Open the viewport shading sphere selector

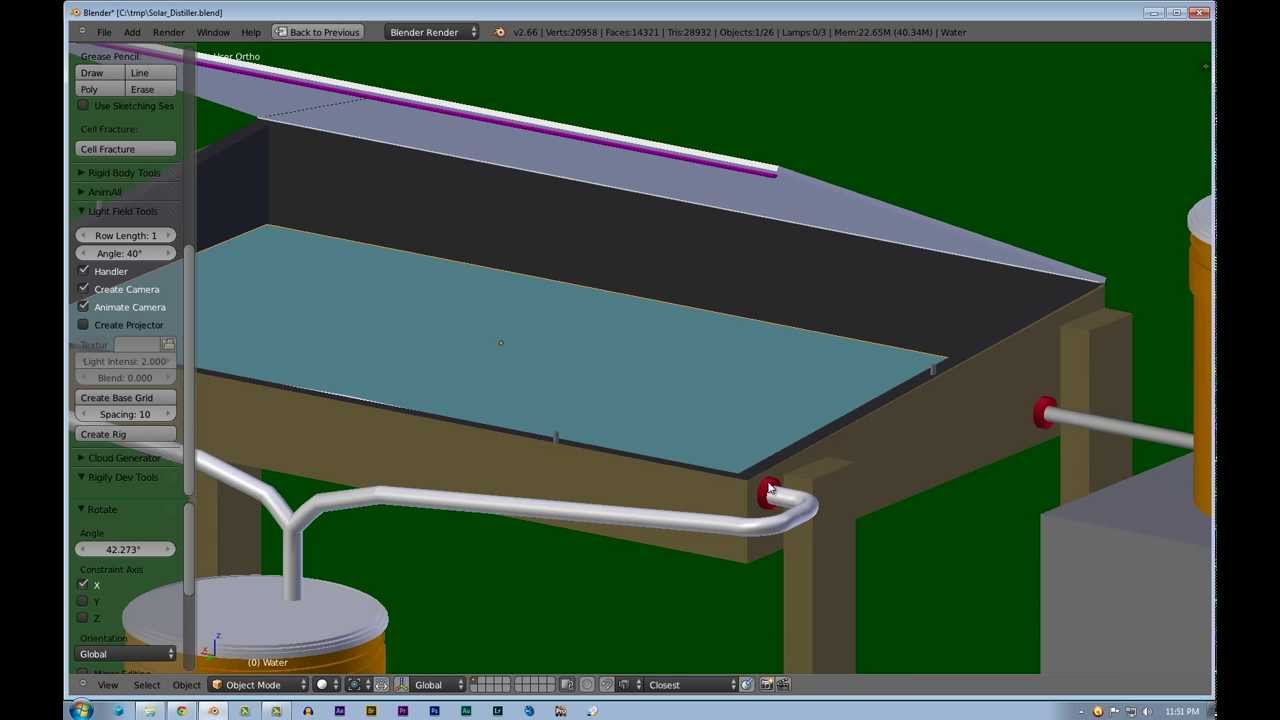(x=327, y=685)
